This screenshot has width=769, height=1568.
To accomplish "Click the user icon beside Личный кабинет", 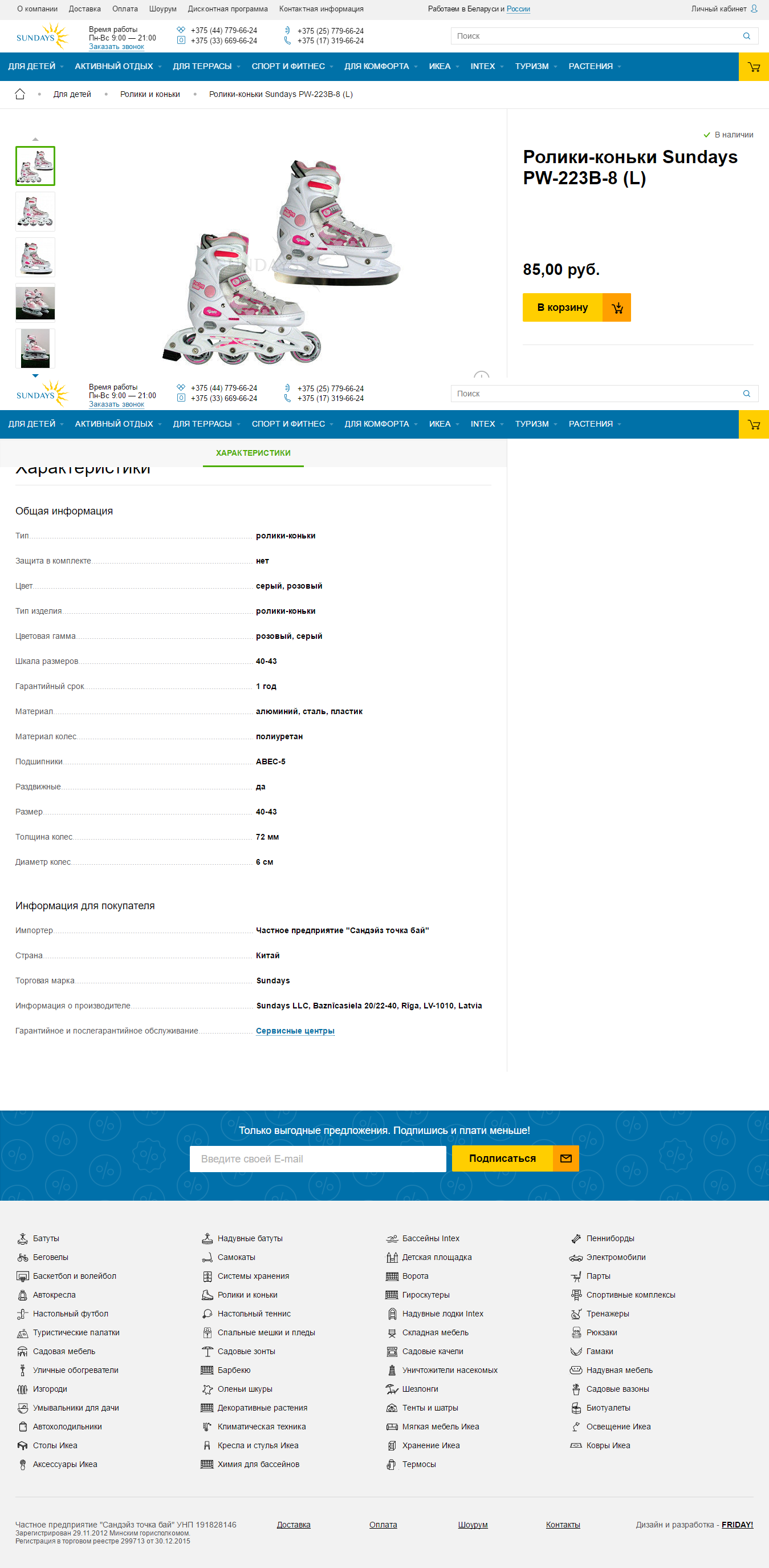I will pos(754,9).
